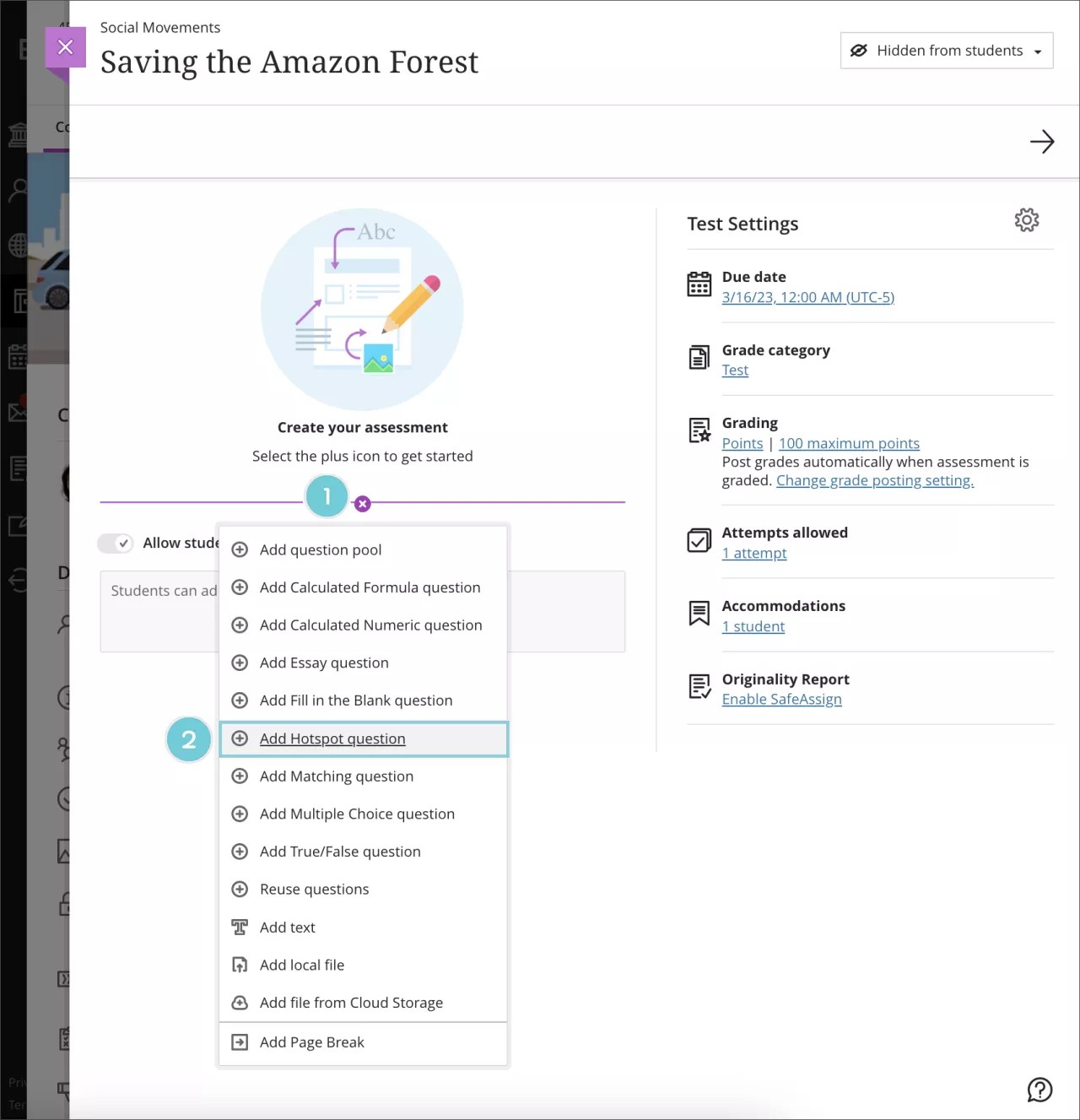Viewport: 1080px width, 1120px height.
Task: Click the globe icon in the left navigation
Action: click(x=17, y=246)
